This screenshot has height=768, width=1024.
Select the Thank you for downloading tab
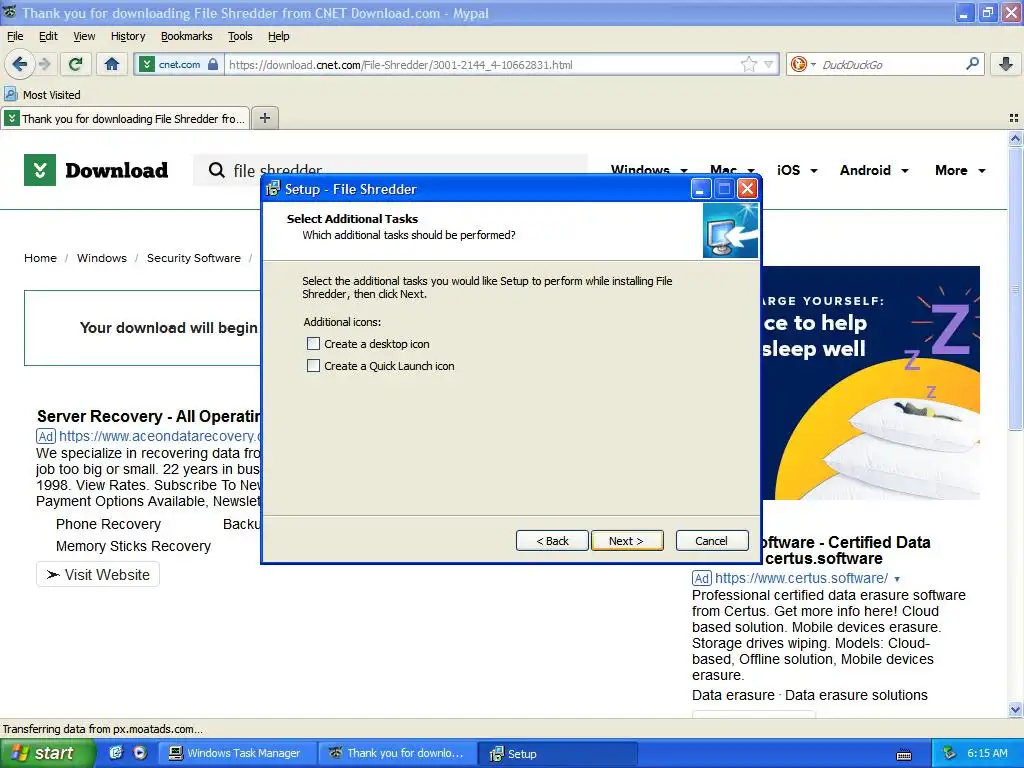click(125, 118)
